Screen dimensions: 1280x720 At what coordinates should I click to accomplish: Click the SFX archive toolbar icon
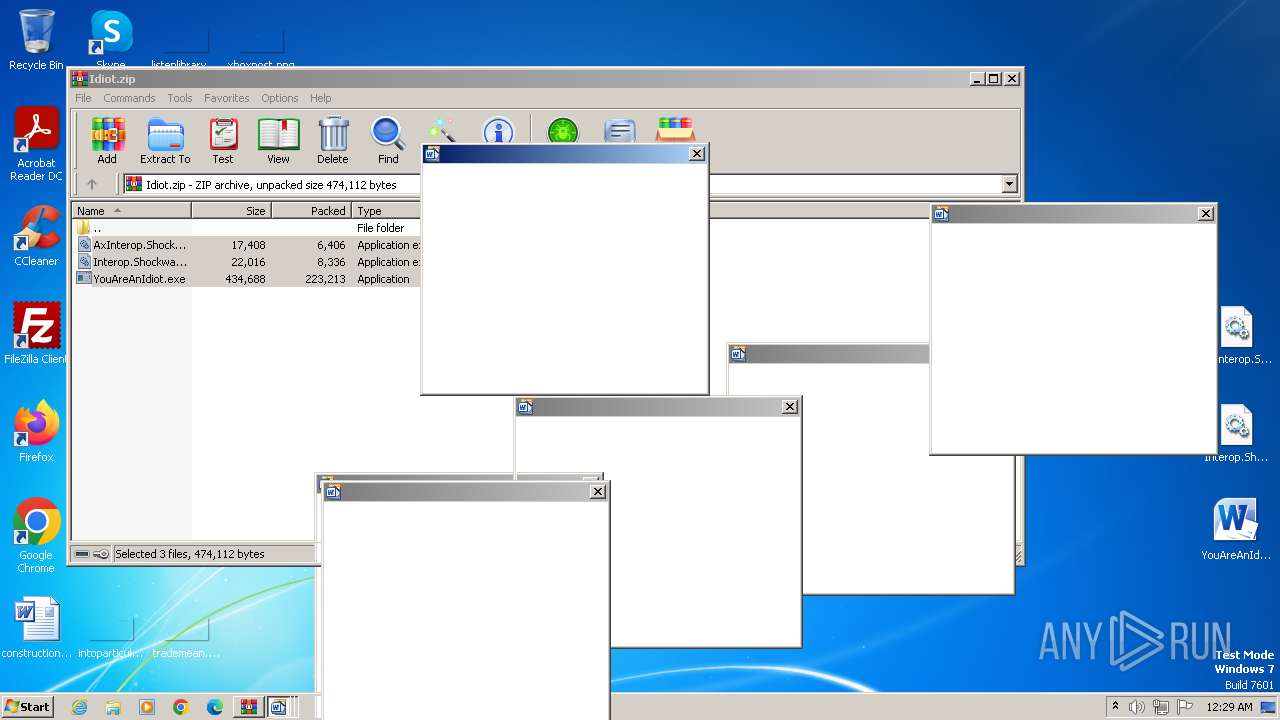click(675, 130)
